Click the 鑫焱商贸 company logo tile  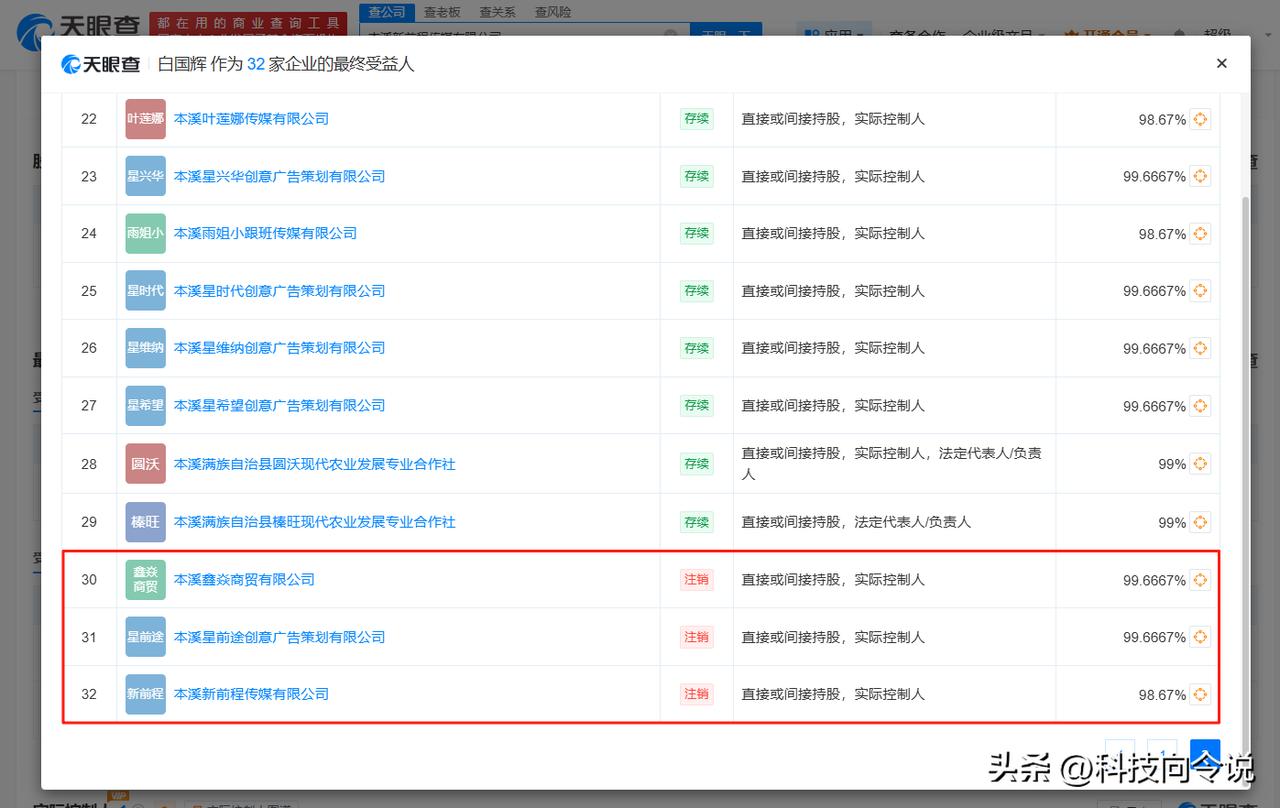point(145,579)
